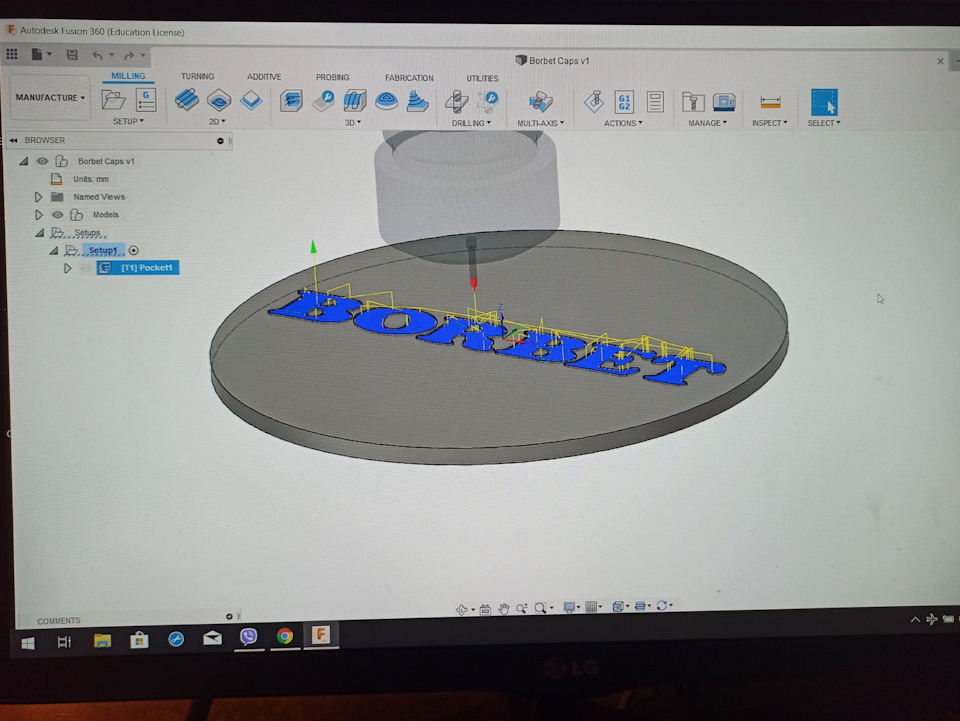Toggle visibility eye of Models
This screenshot has width=960, height=721.
coord(58,215)
